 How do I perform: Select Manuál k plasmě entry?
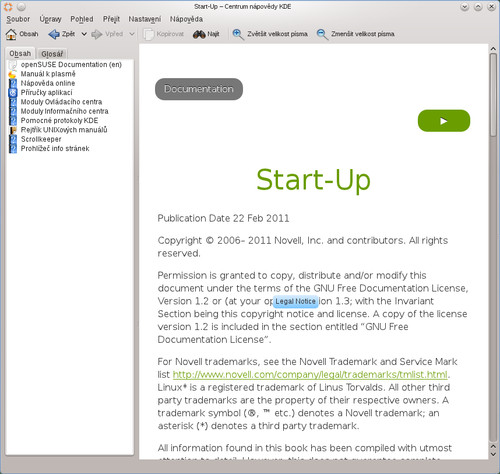click(48, 74)
